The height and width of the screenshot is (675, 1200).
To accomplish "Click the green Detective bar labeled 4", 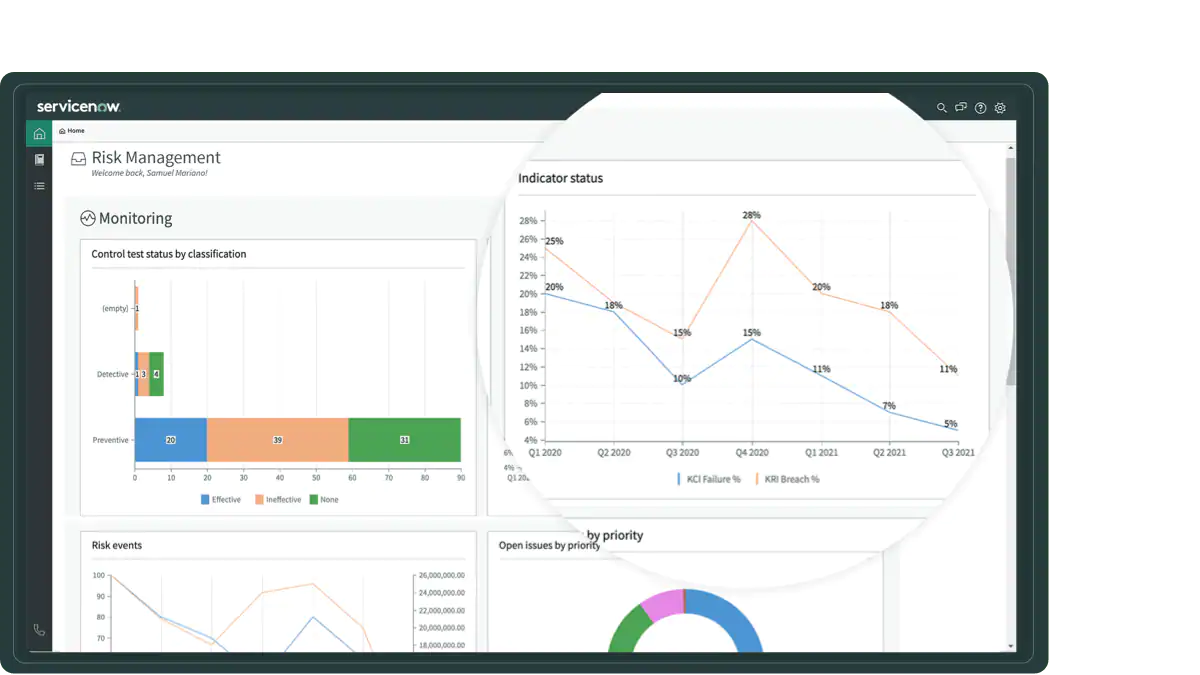I will 156,374.
